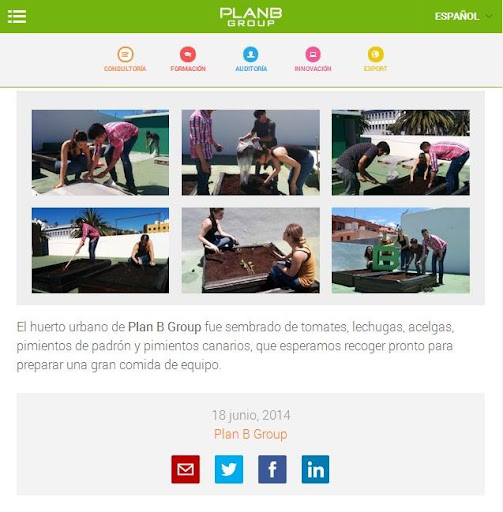
Task: Click the Consultoría menu label
Action: [x=125, y=69]
